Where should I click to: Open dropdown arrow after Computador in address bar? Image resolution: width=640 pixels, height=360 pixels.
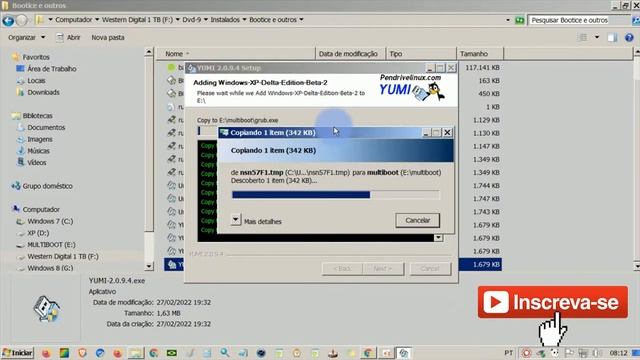[97, 20]
